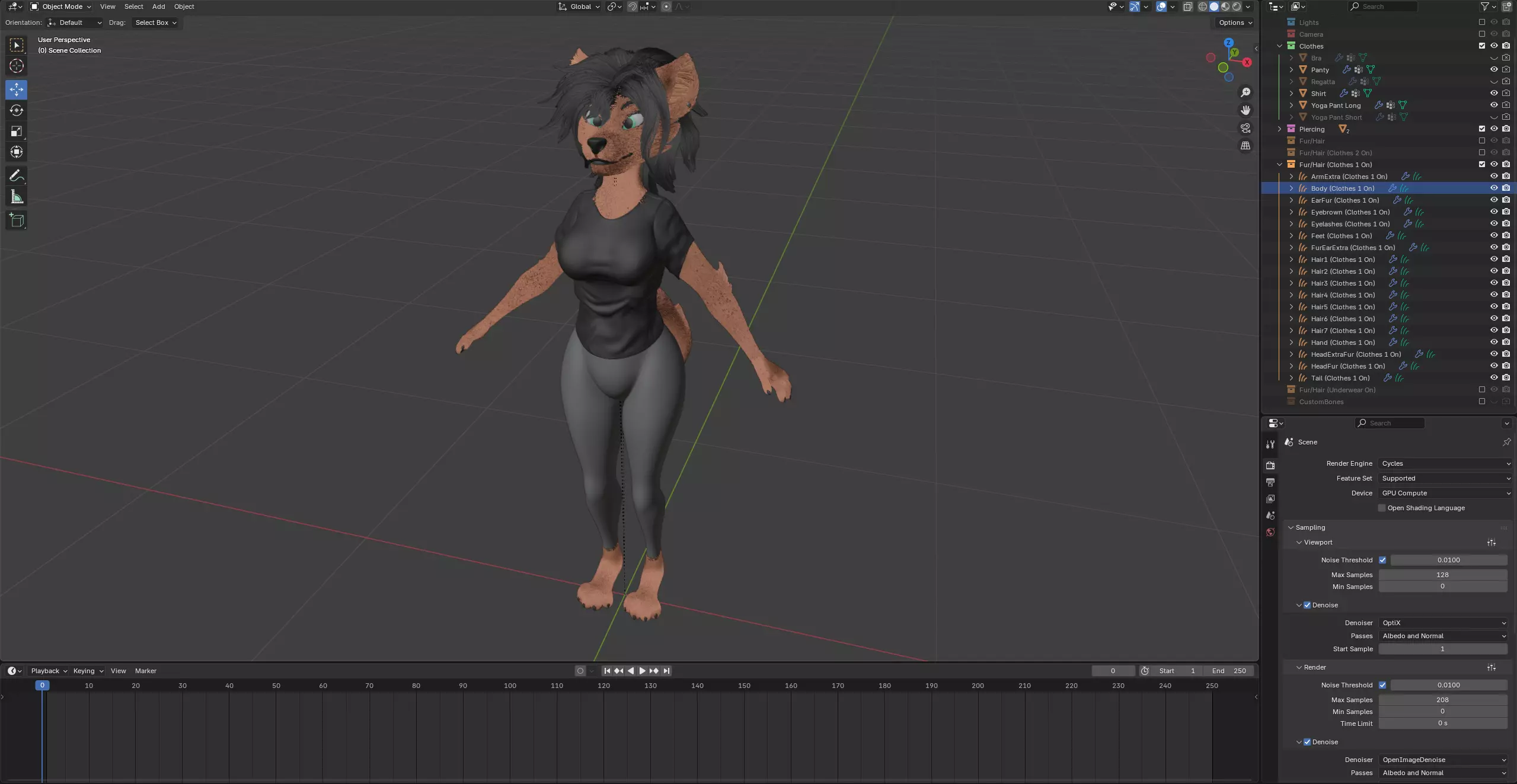This screenshot has height=784, width=1517.
Task: Click the timeline End frame field
Action: (x=1228, y=671)
